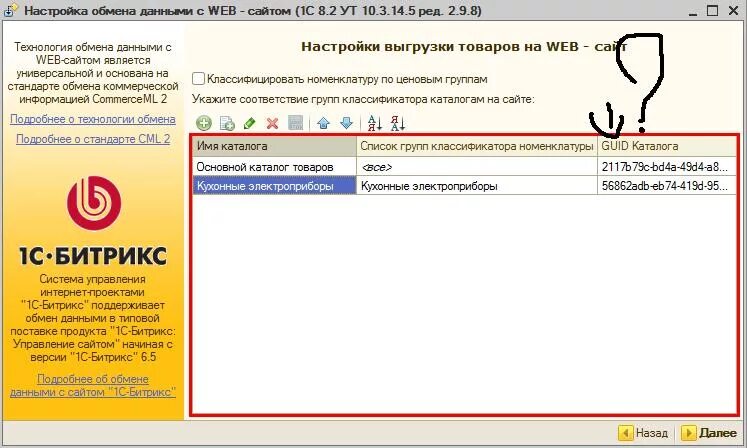The width and height of the screenshot is (747, 448).
Task: Select the highlighted Кухонные электроприборы catalog name cell
Action: tap(274, 185)
